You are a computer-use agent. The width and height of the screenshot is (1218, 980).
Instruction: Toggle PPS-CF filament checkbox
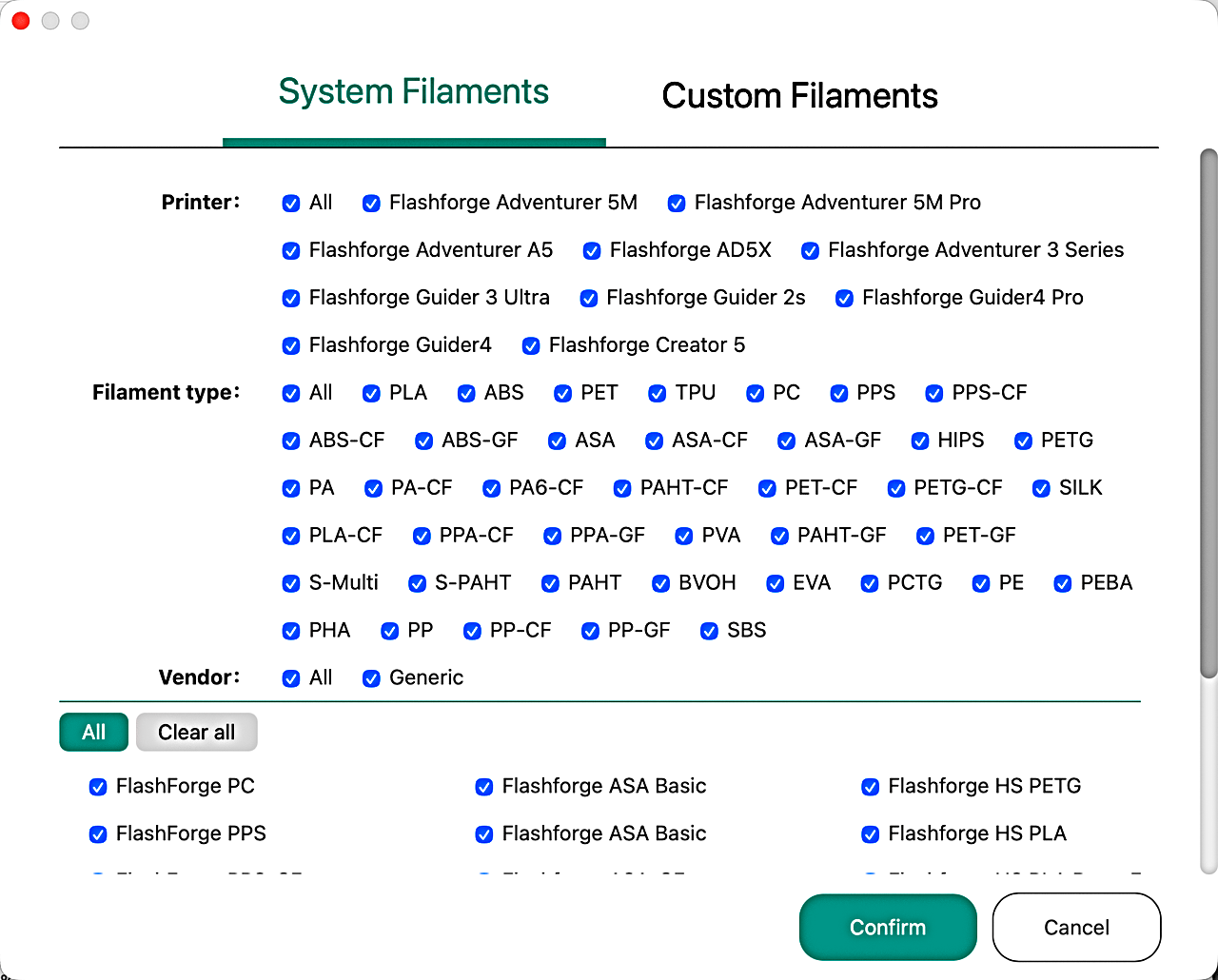(x=934, y=393)
